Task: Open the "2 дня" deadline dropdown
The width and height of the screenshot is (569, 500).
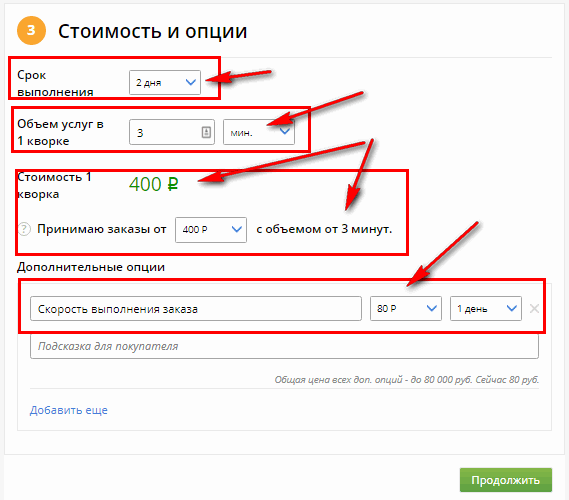Action: pyautogui.click(x=165, y=82)
